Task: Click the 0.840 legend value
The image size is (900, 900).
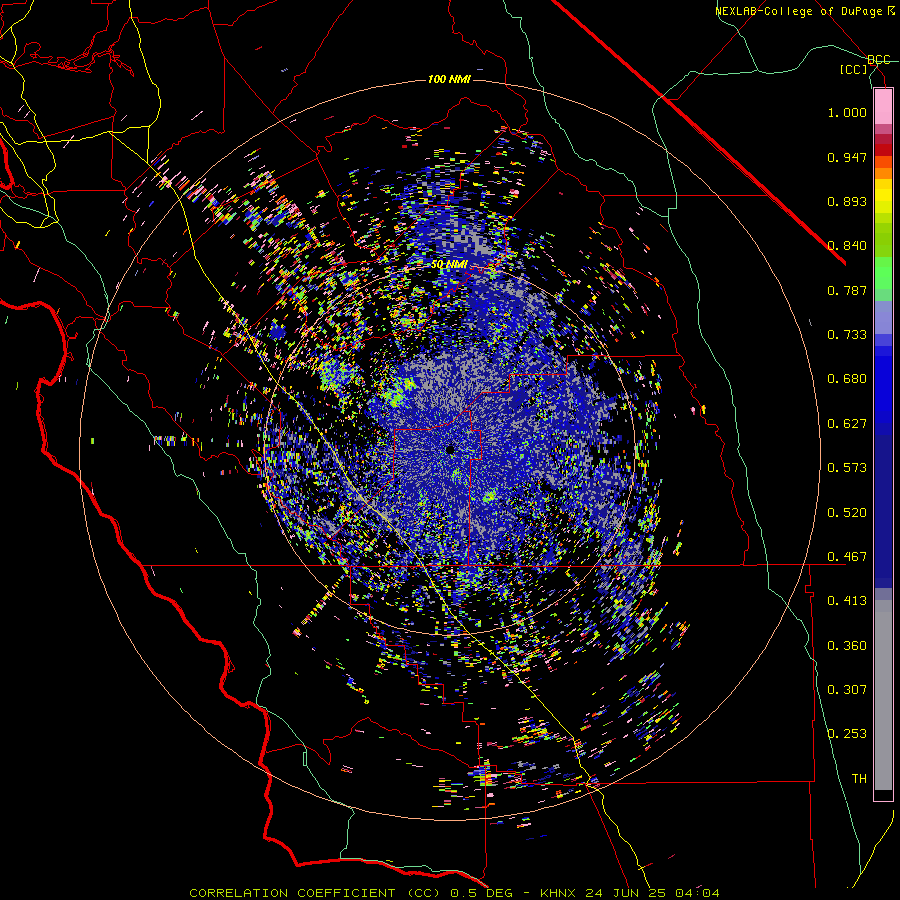Action: 847,246
